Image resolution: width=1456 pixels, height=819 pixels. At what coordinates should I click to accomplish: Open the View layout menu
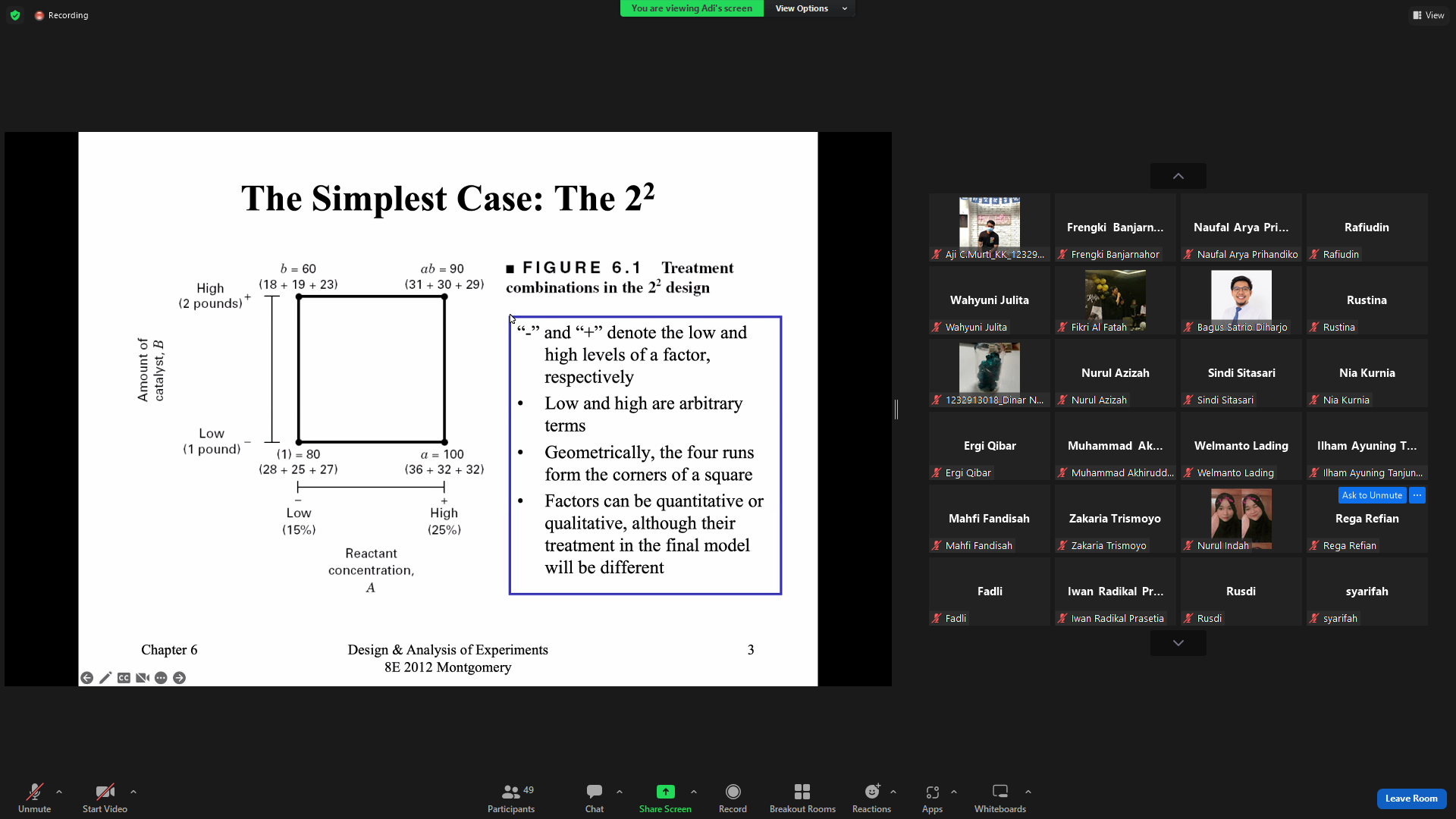[x=1429, y=15]
